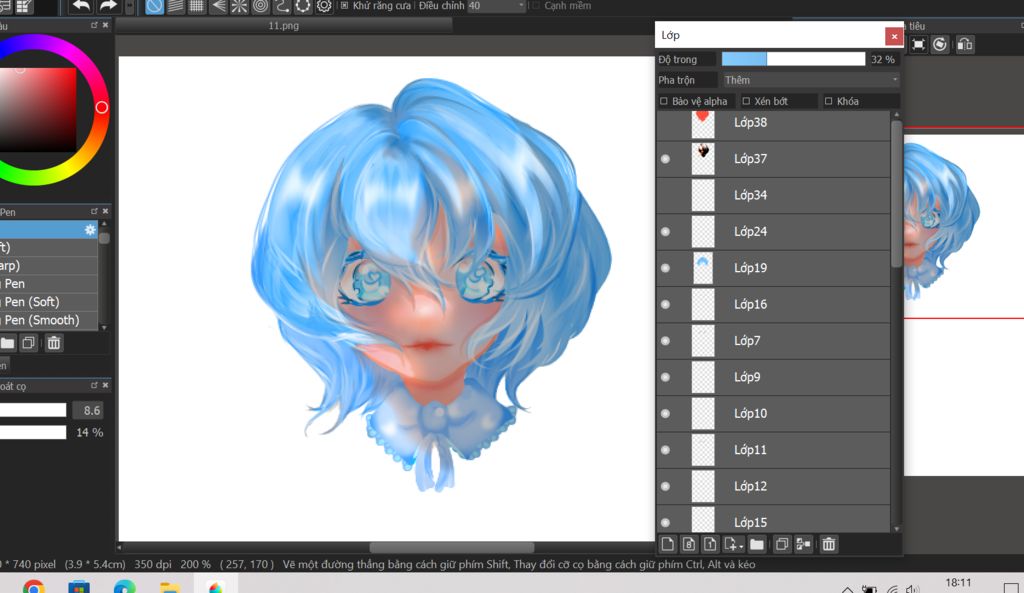Choose the Pen (Soft) brush
Viewport: 1024px width, 593px height.
coord(49,302)
